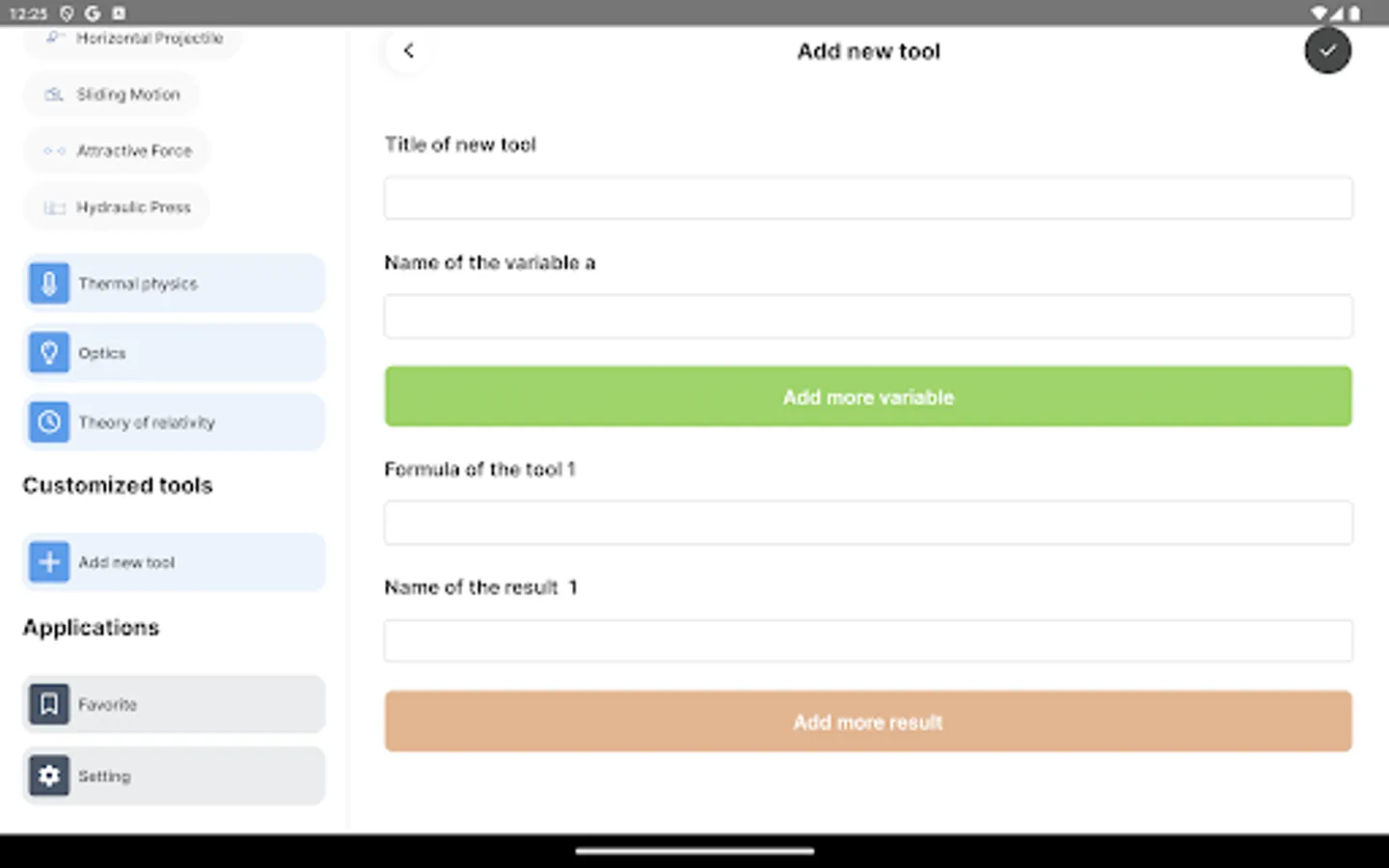Confirm the new tool with the checkmark

pos(1328,50)
